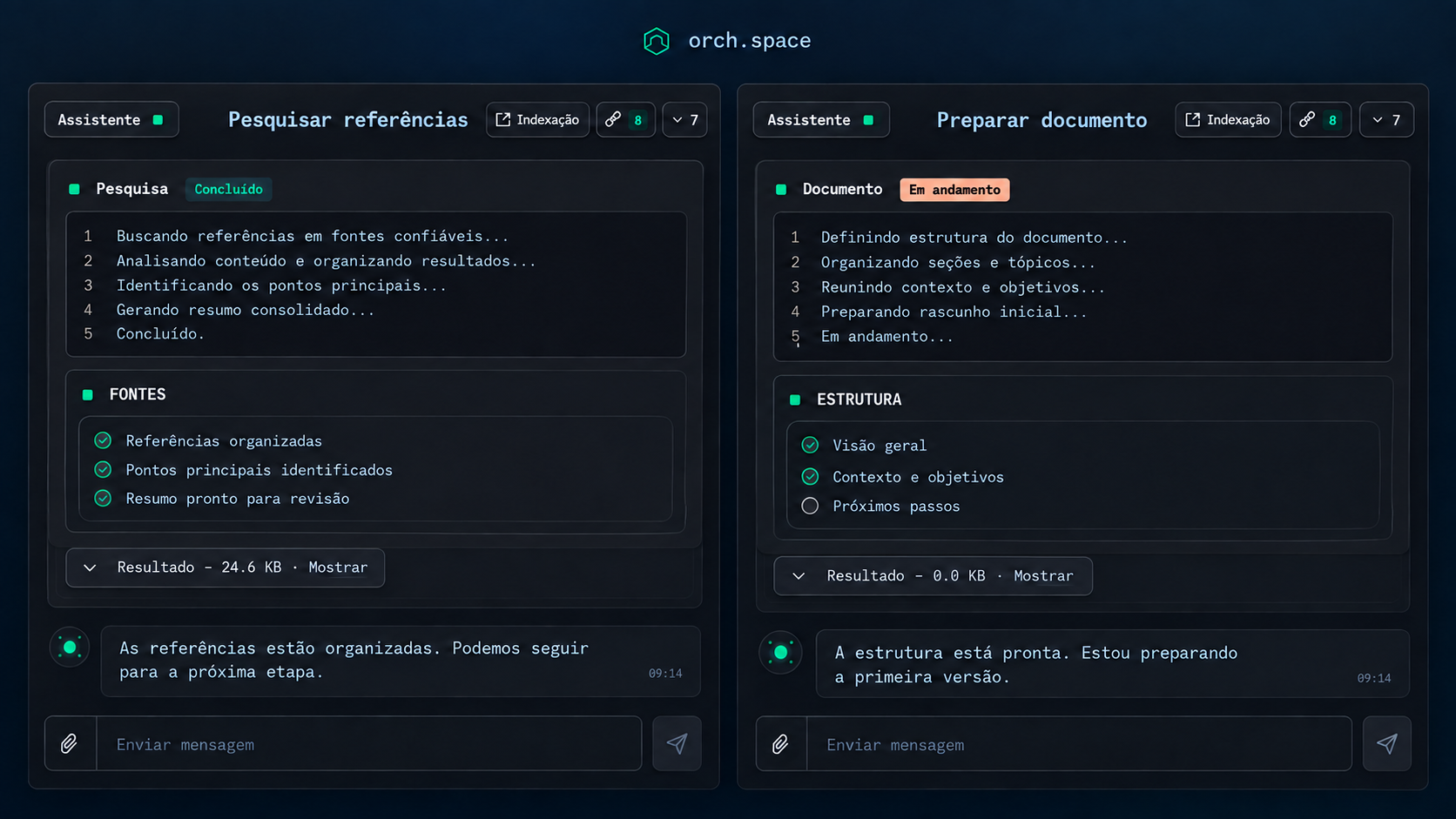Focus Enviar mensagem field in right panel

1079,744
